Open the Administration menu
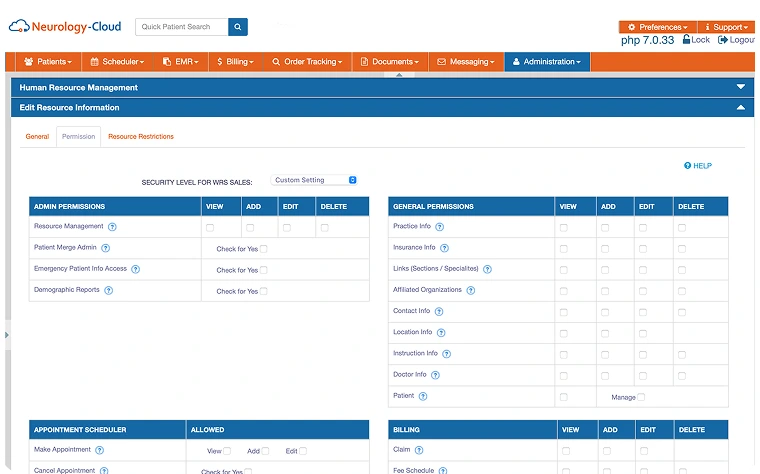Image resolution: width=760 pixels, height=474 pixels. pyautogui.click(x=547, y=62)
